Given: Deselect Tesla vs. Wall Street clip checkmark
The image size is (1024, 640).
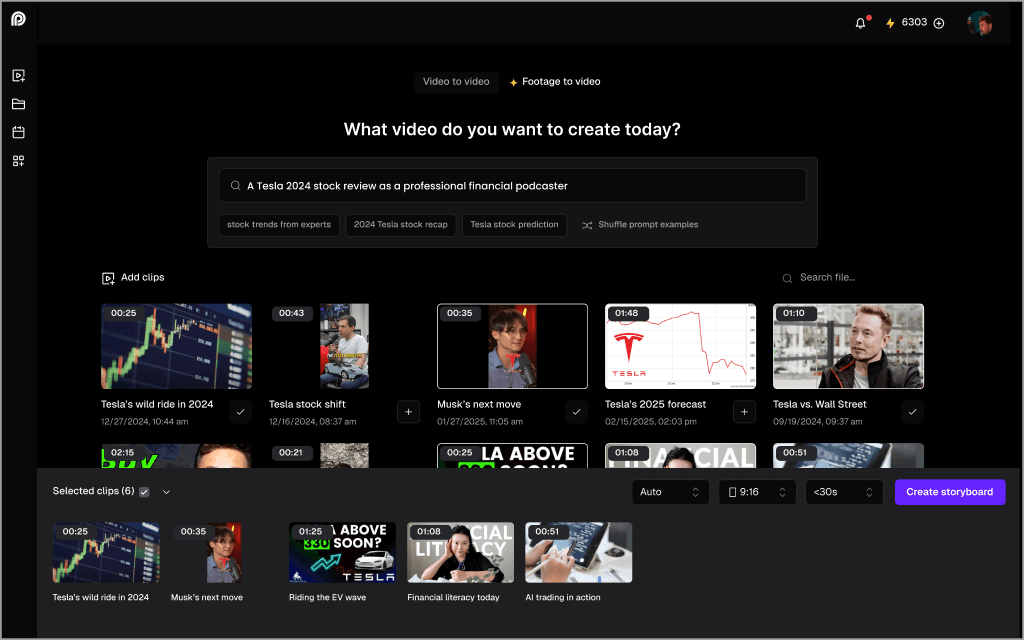Looking at the screenshot, I should coord(912,412).
